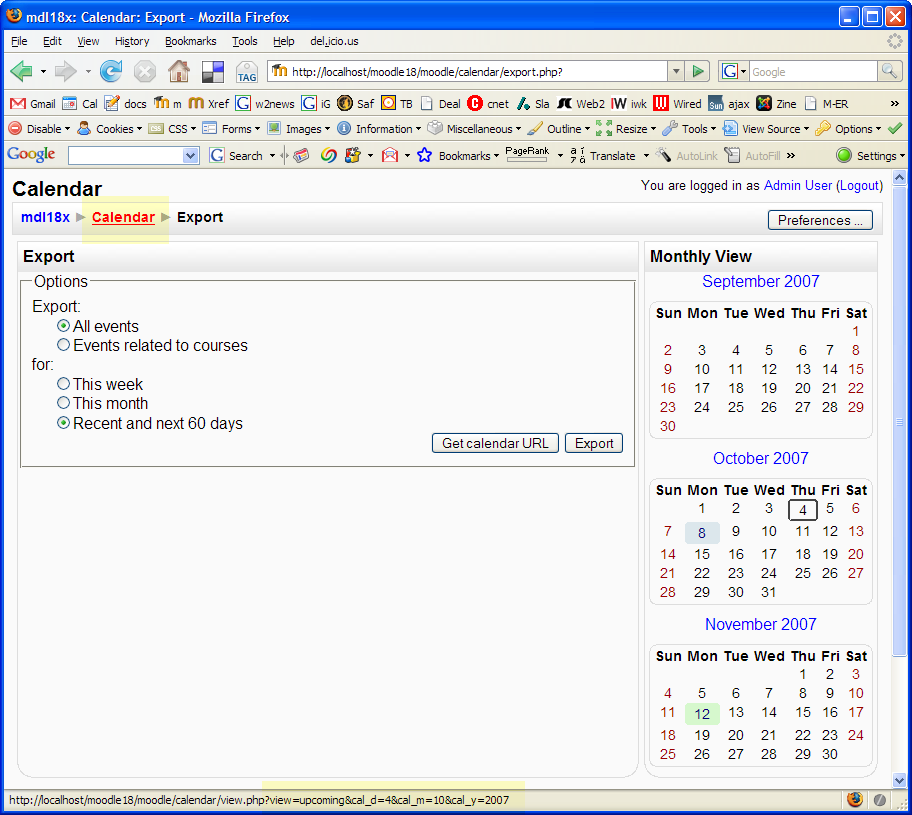Click the page scrollbar down arrow
This screenshot has height=815, width=912.
click(899, 780)
